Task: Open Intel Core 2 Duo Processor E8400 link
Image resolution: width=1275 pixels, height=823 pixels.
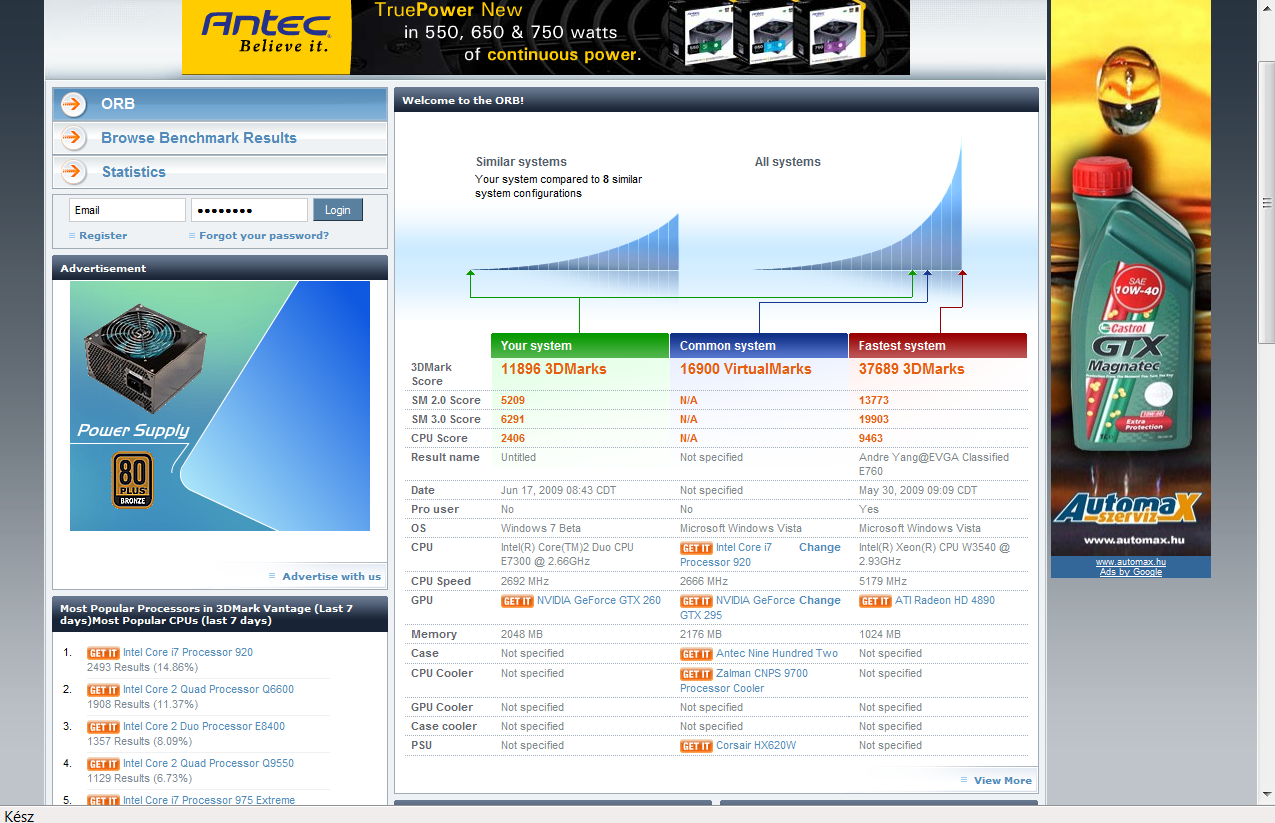Action: (204, 726)
